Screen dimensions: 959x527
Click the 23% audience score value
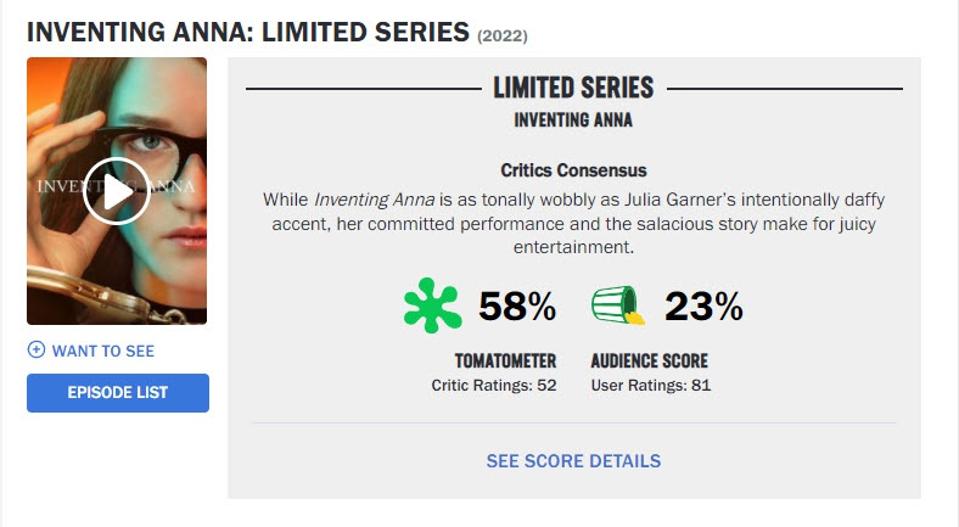tap(703, 307)
